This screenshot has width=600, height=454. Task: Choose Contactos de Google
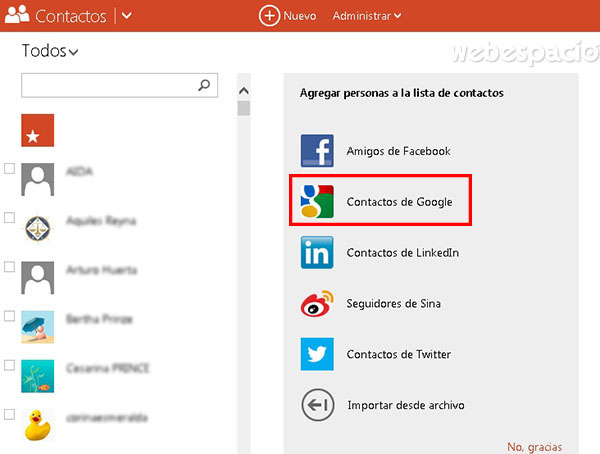point(399,202)
